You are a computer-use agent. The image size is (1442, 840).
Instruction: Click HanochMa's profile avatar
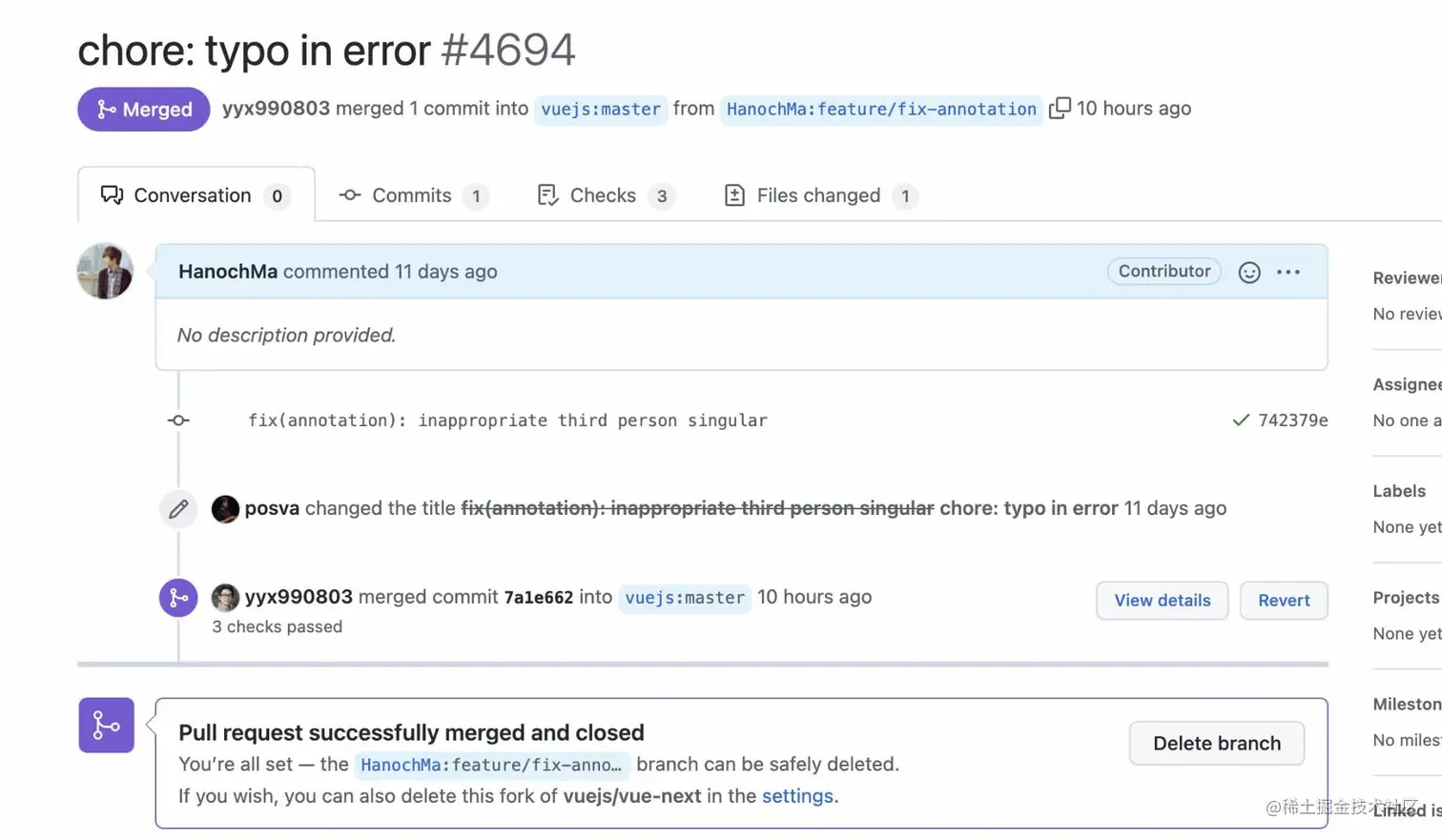pos(105,272)
